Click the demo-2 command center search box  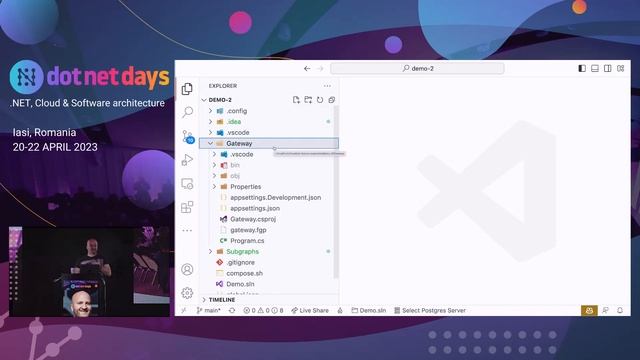pos(417,69)
